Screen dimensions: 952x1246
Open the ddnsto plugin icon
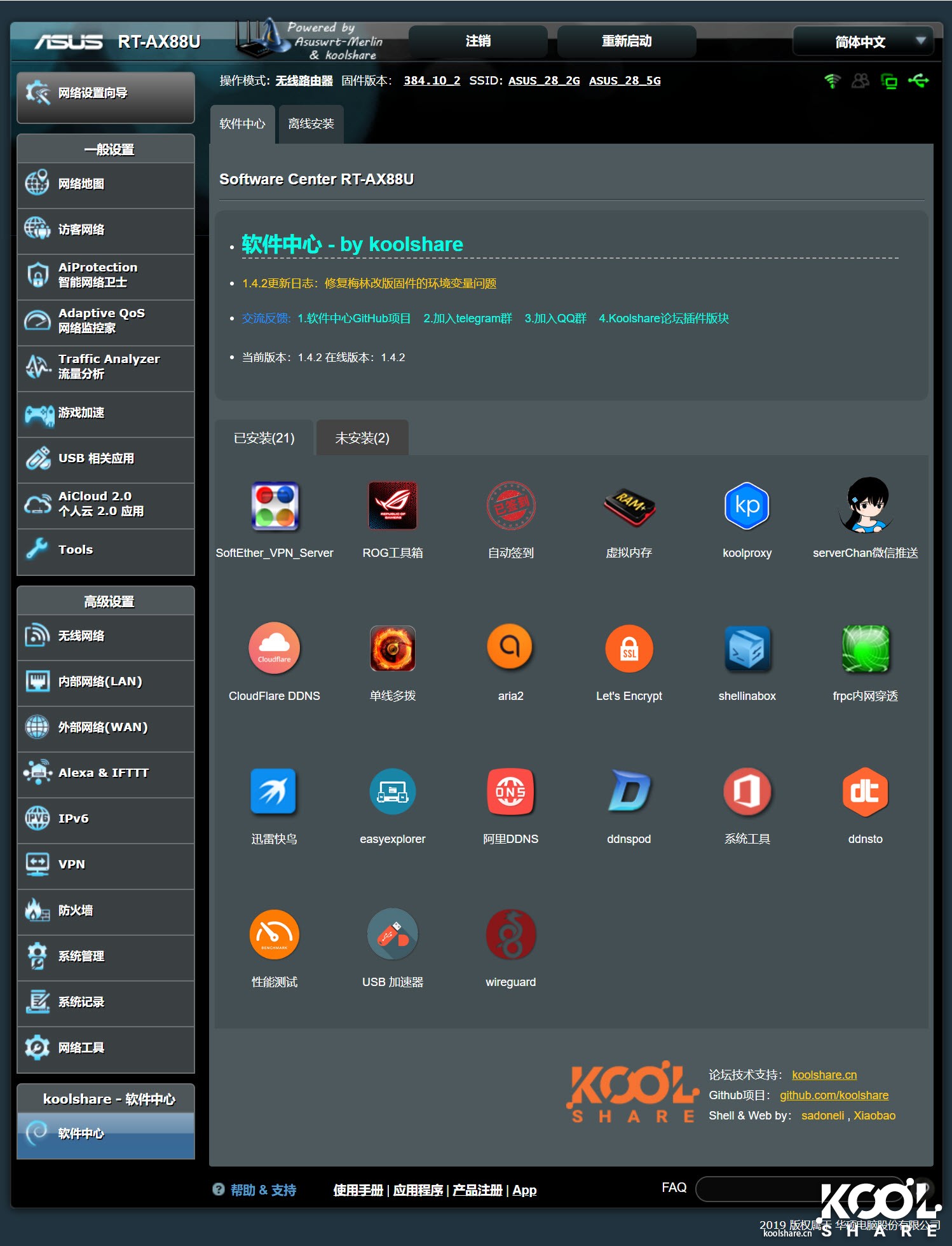[866, 791]
